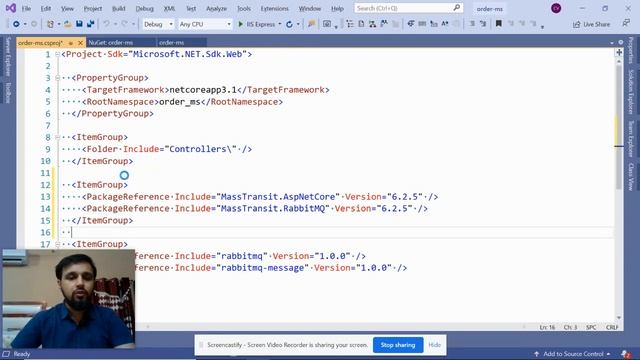
Task: Click the camera snapshot toolbar icon
Action: (327, 24)
